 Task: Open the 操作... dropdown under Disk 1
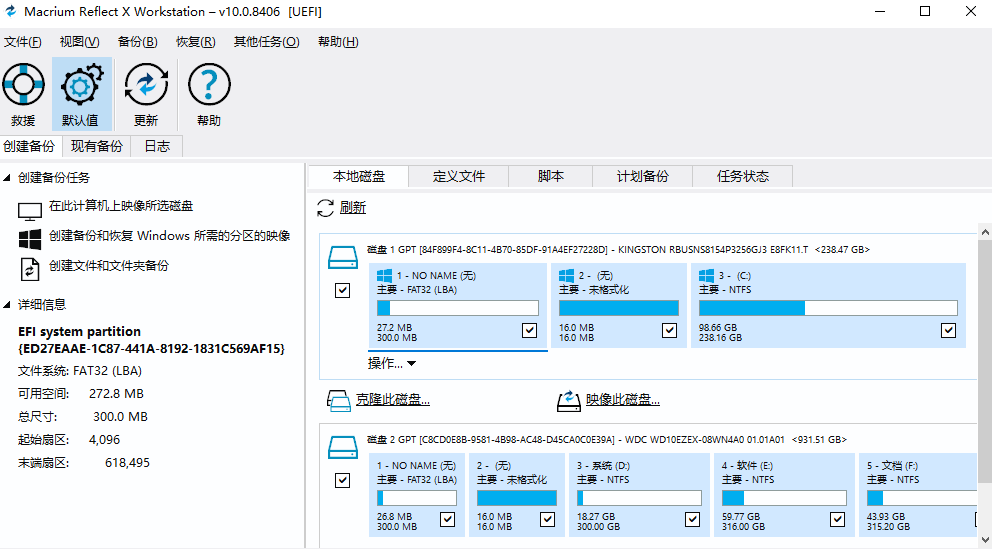pyautogui.click(x=392, y=364)
